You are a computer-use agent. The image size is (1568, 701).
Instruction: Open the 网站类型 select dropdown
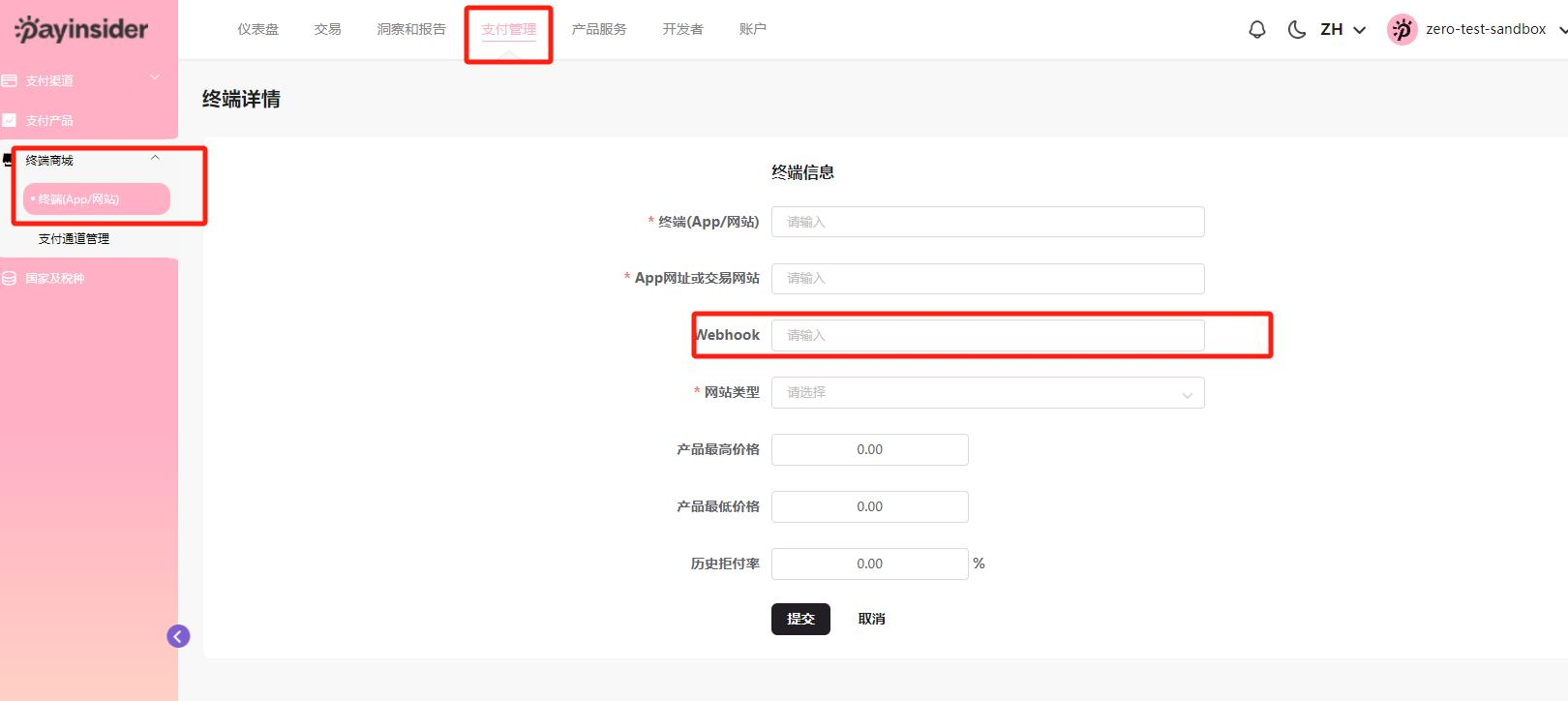(987, 393)
